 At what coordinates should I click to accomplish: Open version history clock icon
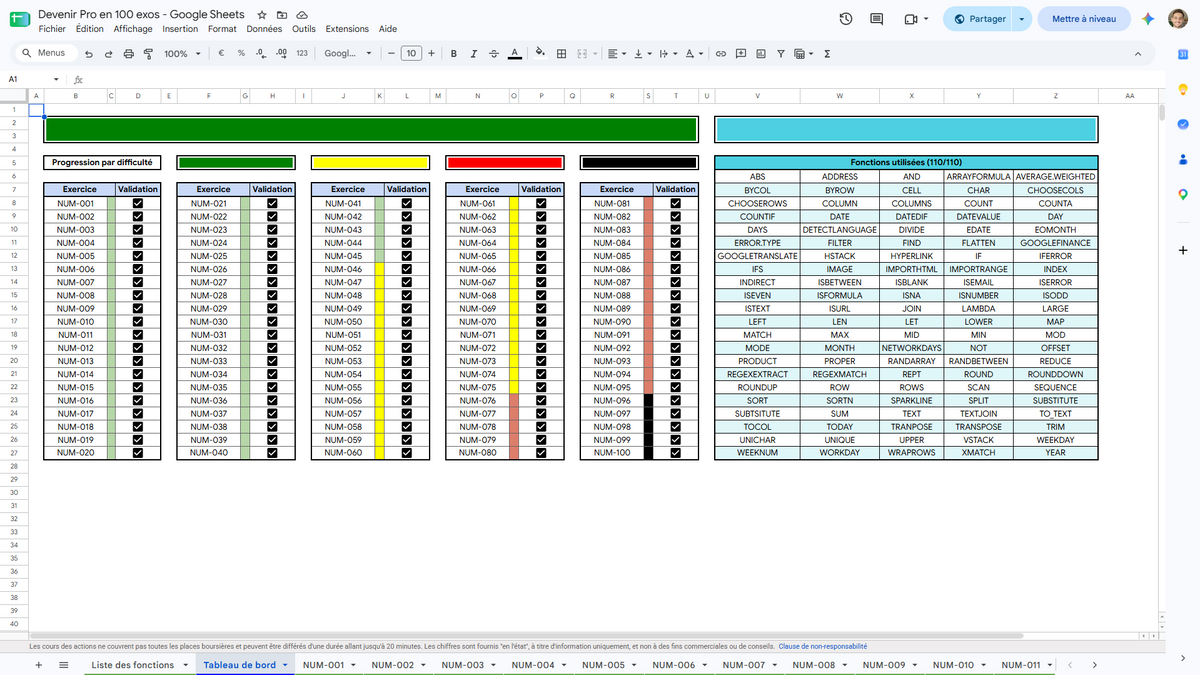pos(846,19)
